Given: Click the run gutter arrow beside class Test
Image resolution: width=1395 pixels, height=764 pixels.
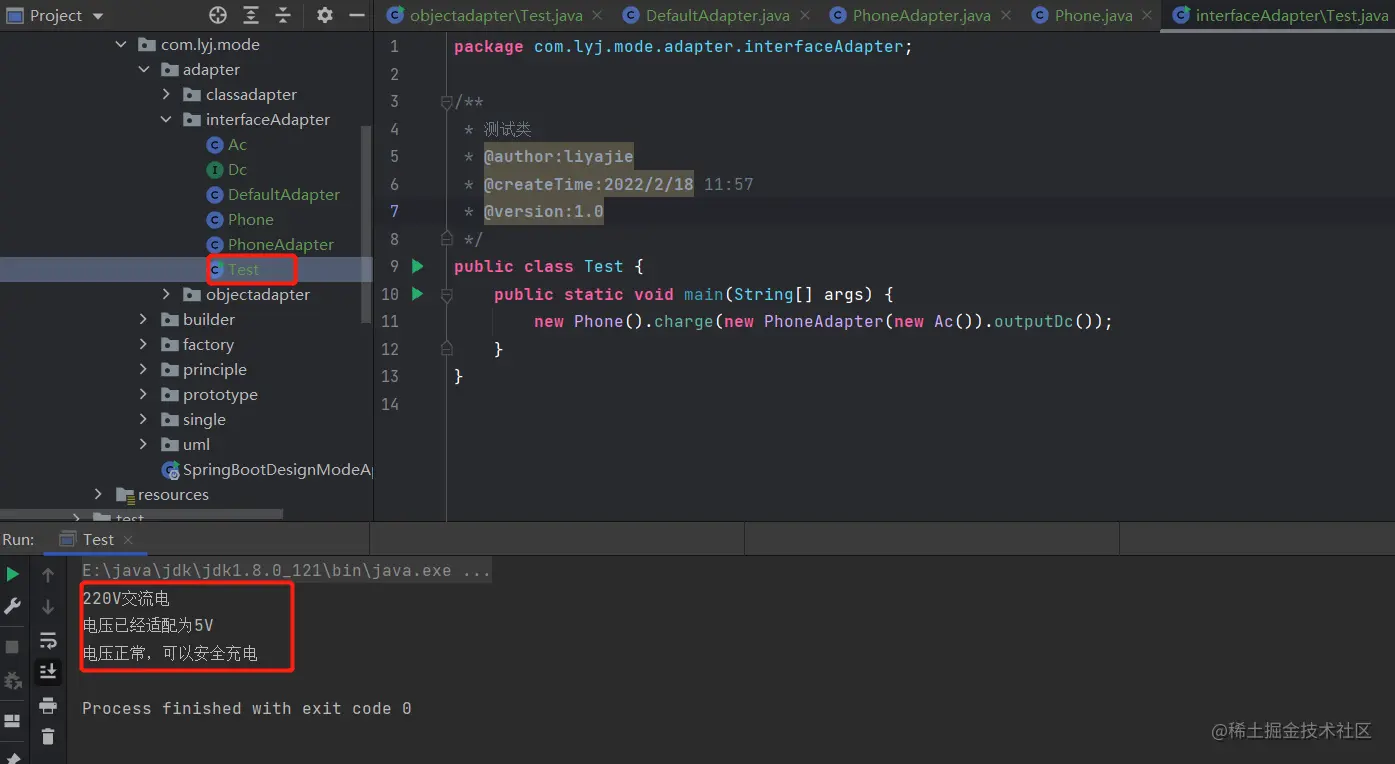Looking at the screenshot, I should [418, 266].
